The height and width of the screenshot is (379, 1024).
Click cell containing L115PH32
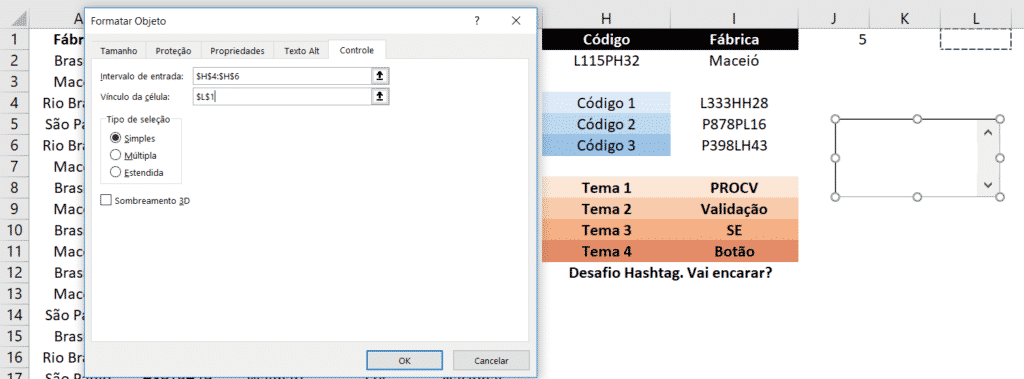(x=607, y=61)
